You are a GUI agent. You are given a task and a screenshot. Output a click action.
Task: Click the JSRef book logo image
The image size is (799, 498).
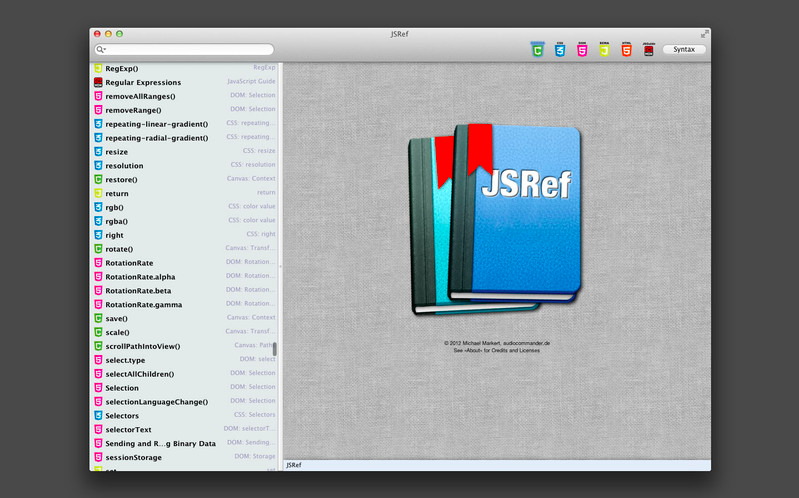pos(496,214)
